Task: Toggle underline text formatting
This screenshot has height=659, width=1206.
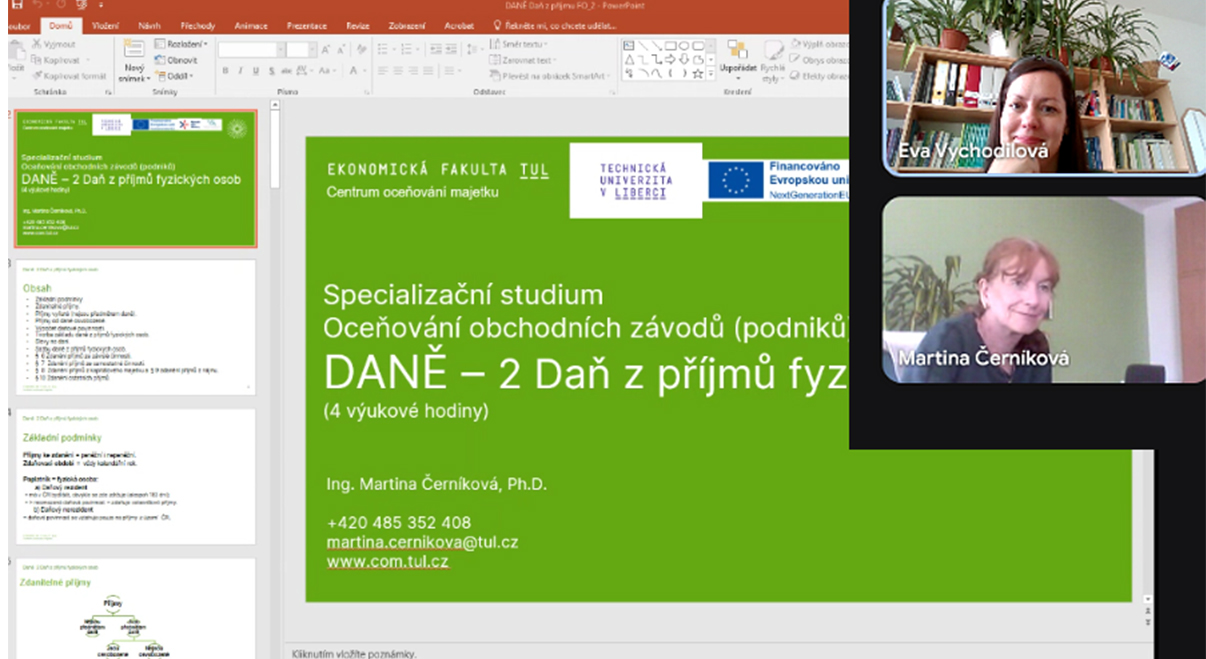Action: click(256, 71)
